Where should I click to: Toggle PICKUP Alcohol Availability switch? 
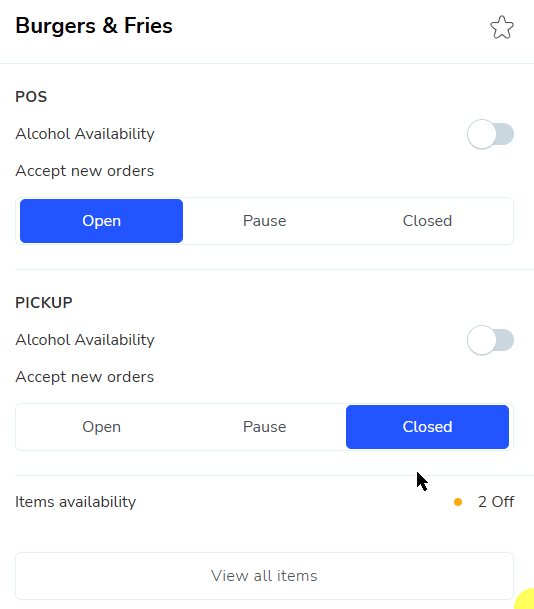pyautogui.click(x=491, y=340)
